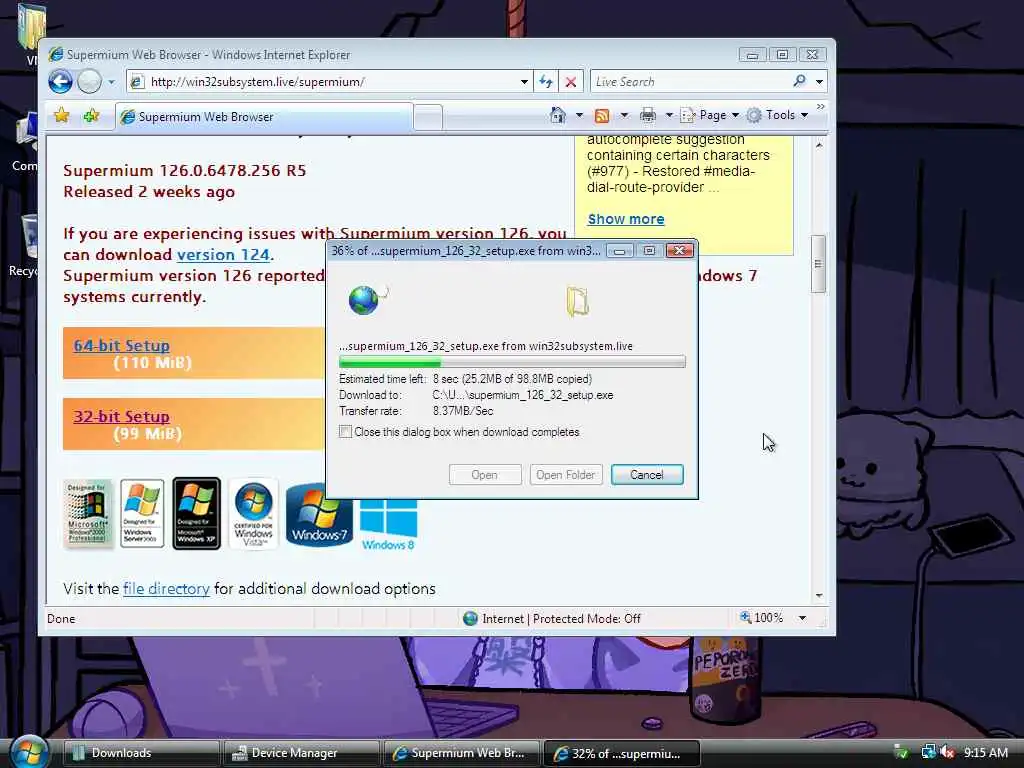Select the Computer desktop icon
The height and width of the screenshot is (768, 1024).
26,142
